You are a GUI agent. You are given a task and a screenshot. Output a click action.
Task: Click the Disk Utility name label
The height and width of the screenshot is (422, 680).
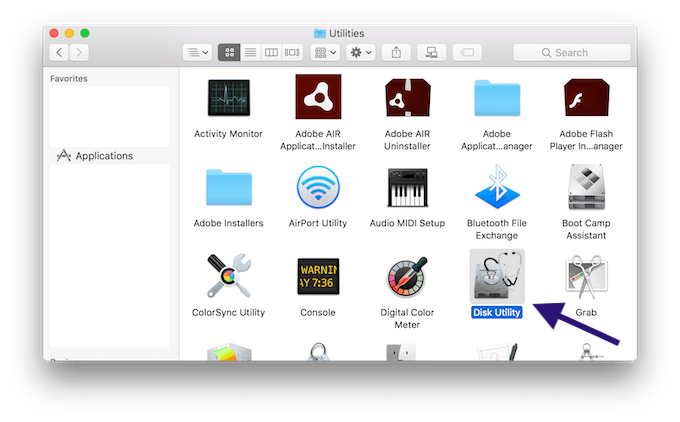coord(497,312)
